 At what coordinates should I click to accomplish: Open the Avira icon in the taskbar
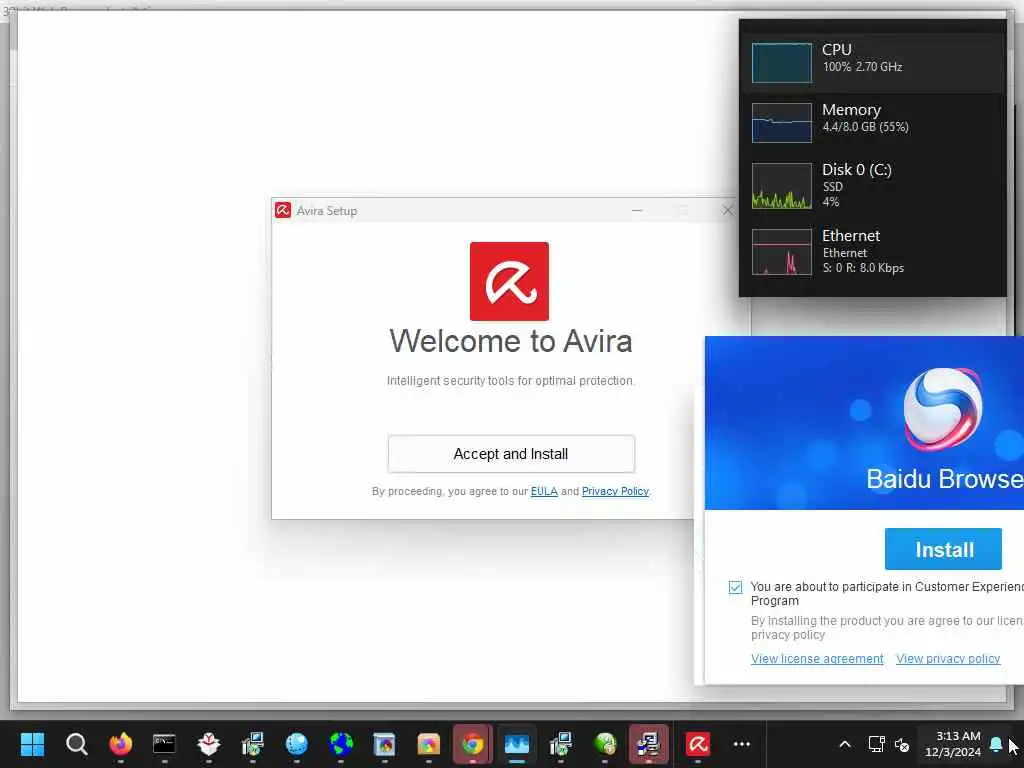[697, 744]
